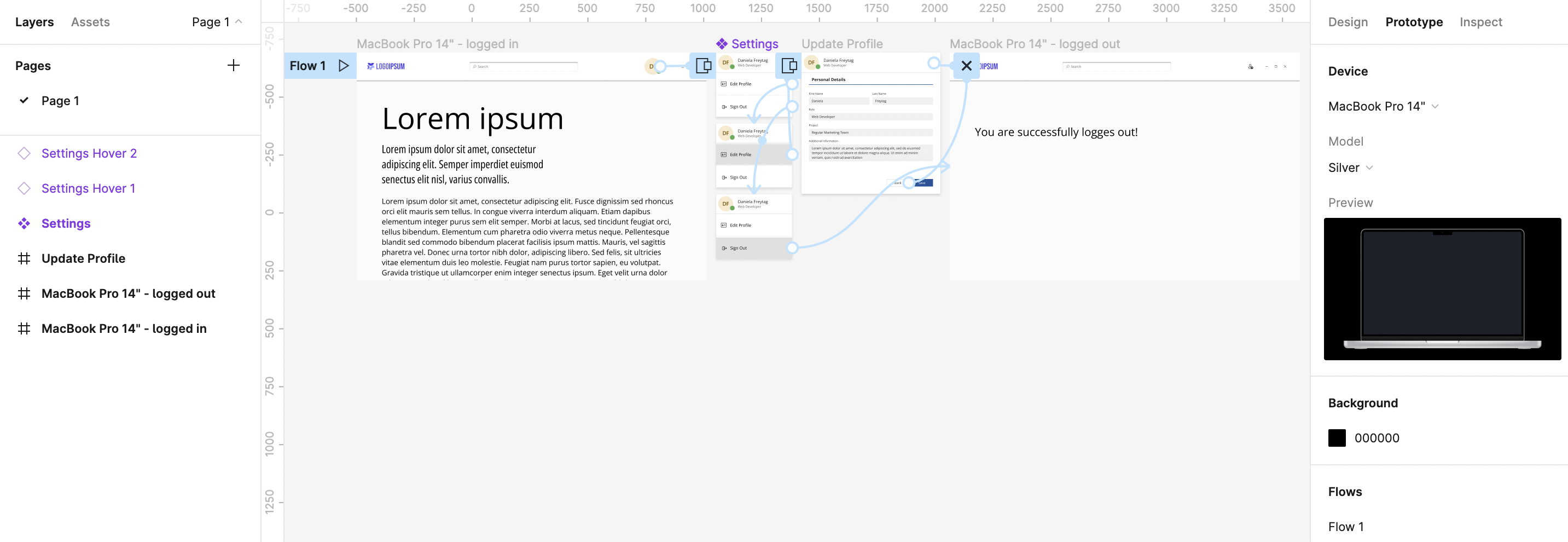Click the 'Personal Details' heading
This screenshot has width=1568, height=542.
(x=828, y=80)
